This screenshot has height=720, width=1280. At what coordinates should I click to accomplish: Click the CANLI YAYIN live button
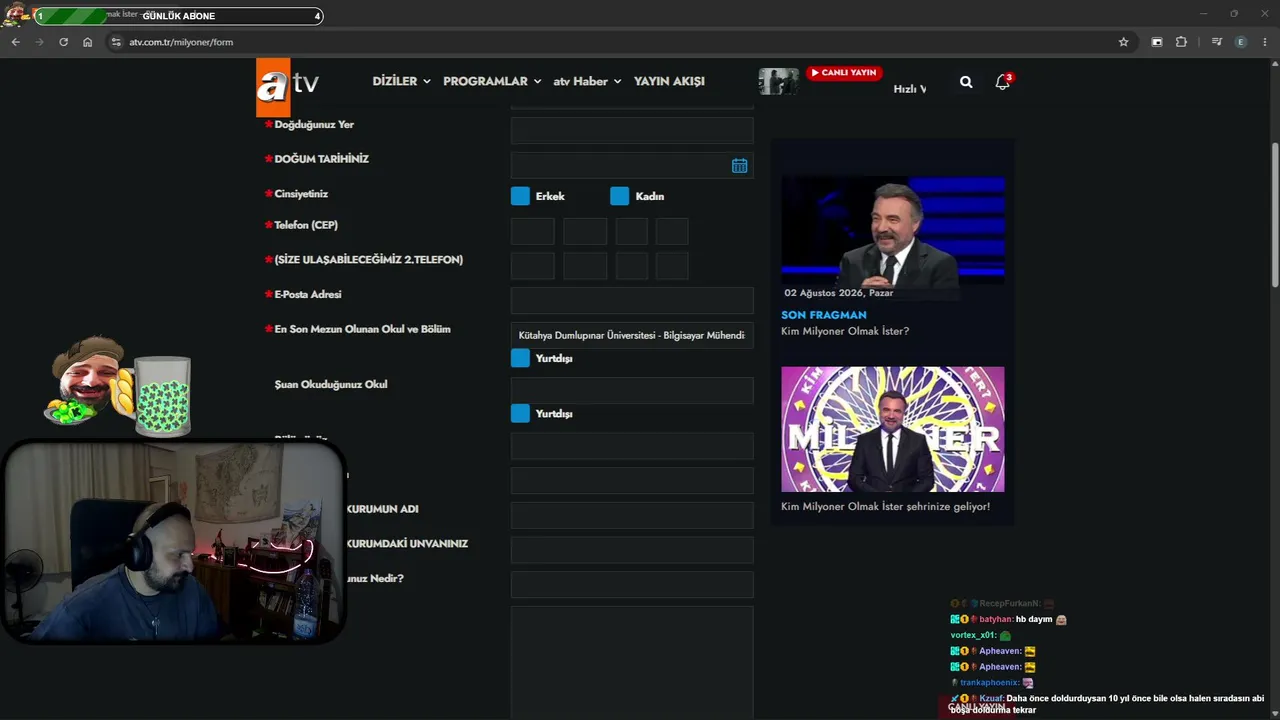click(x=844, y=73)
